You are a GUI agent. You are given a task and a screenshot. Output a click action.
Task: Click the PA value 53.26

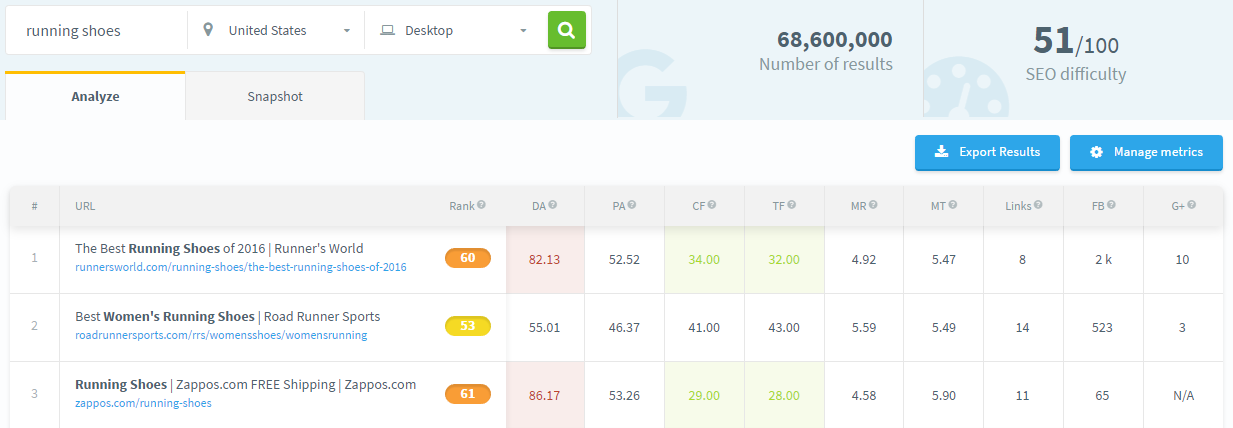coord(625,395)
